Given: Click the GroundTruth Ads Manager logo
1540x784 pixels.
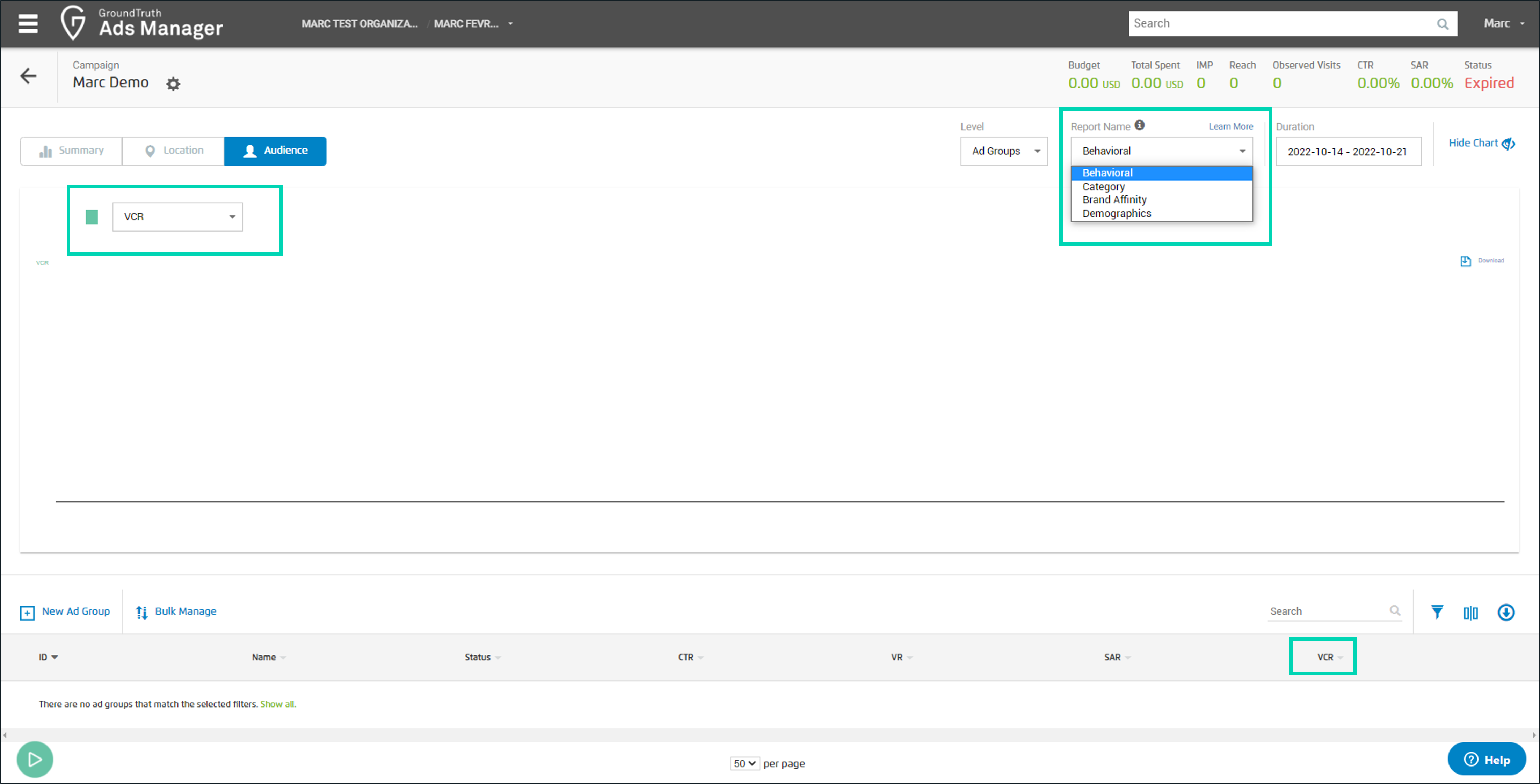Looking at the screenshot, I should [142, 23].
